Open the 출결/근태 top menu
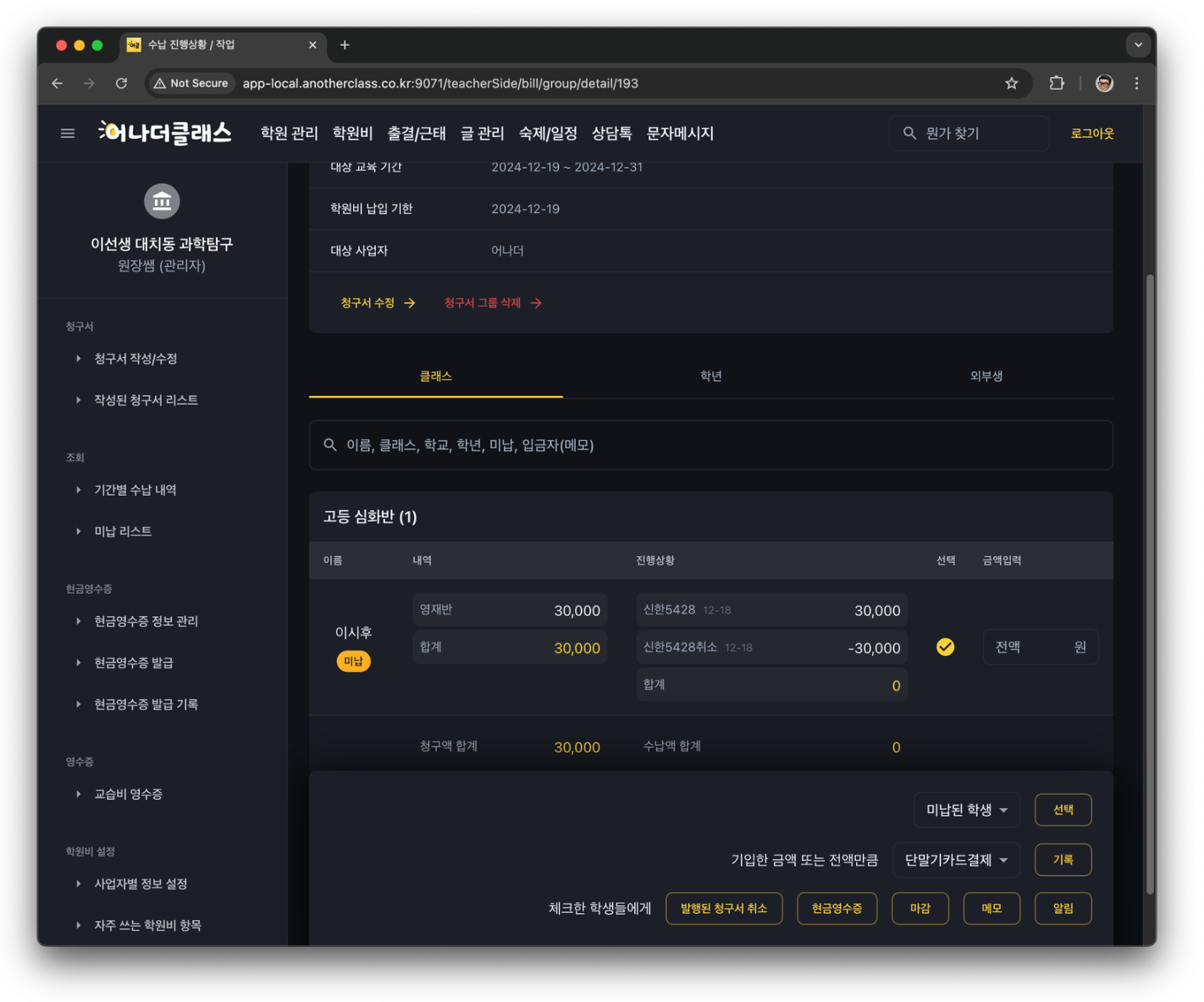 pos(417,134)
